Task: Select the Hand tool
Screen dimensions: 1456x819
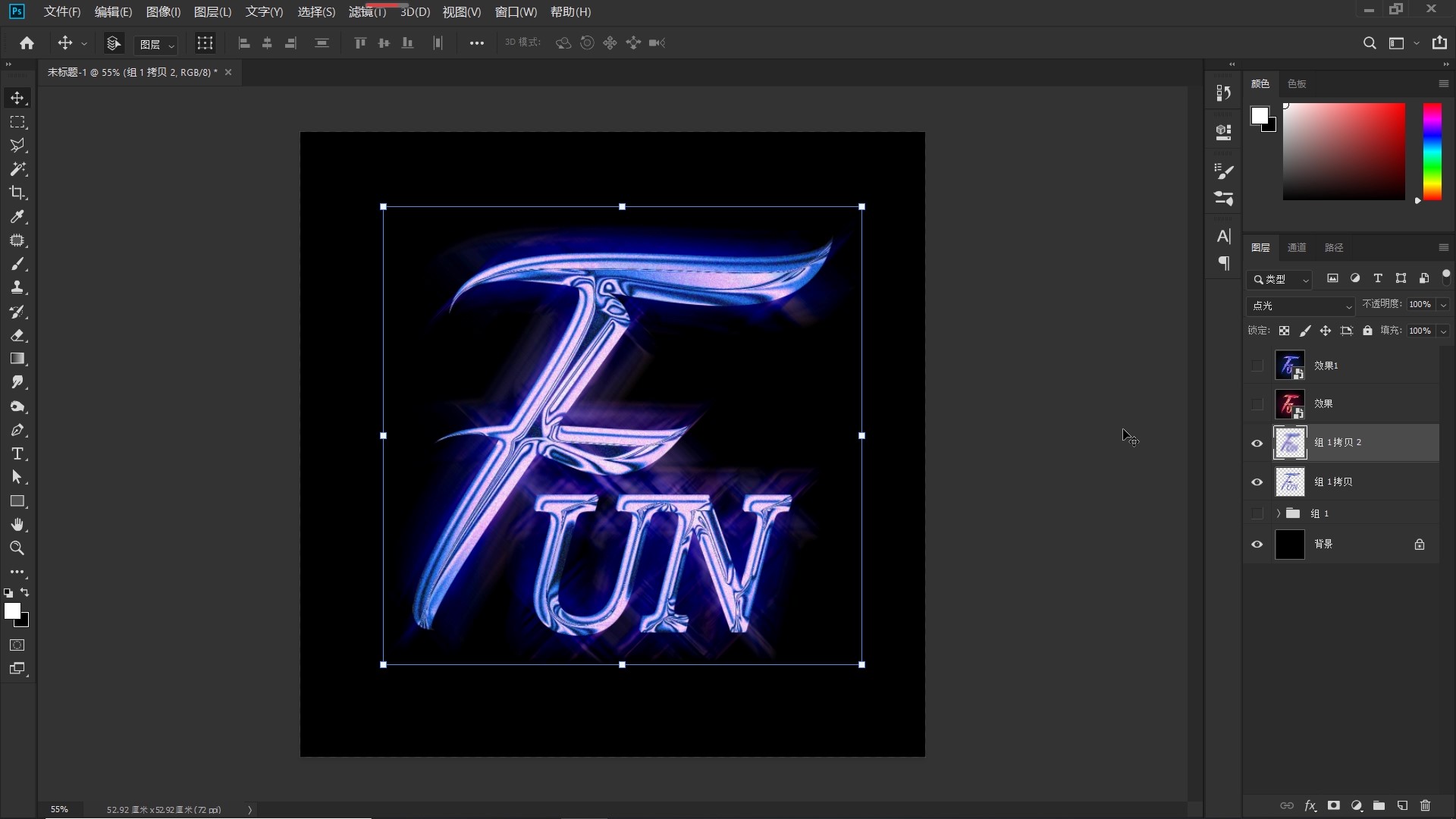Action: 17,525
